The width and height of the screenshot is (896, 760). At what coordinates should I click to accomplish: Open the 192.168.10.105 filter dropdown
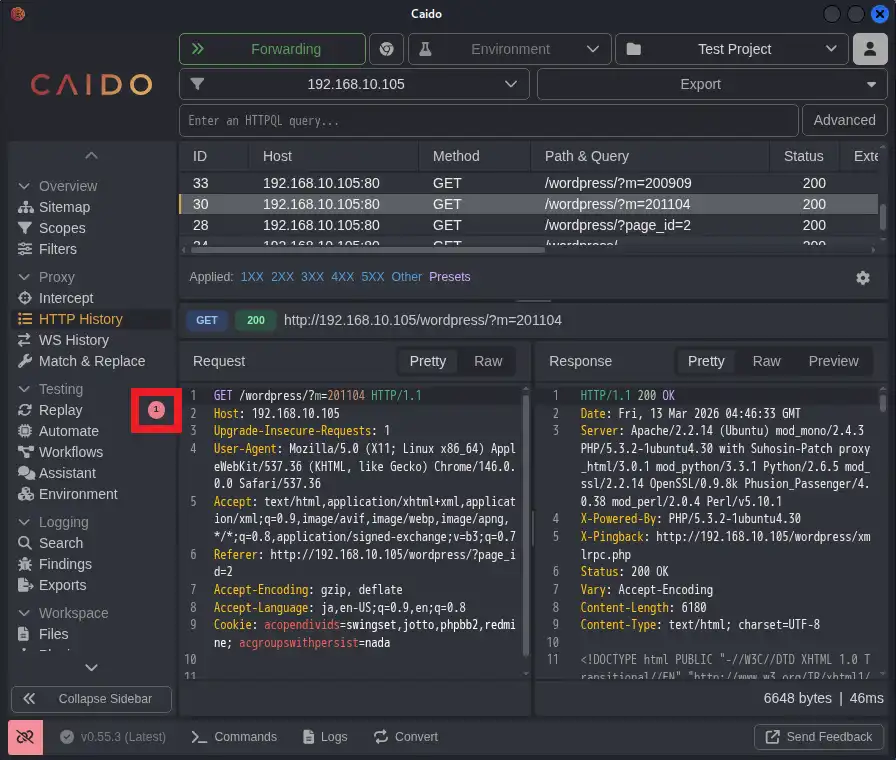[355, 84]
